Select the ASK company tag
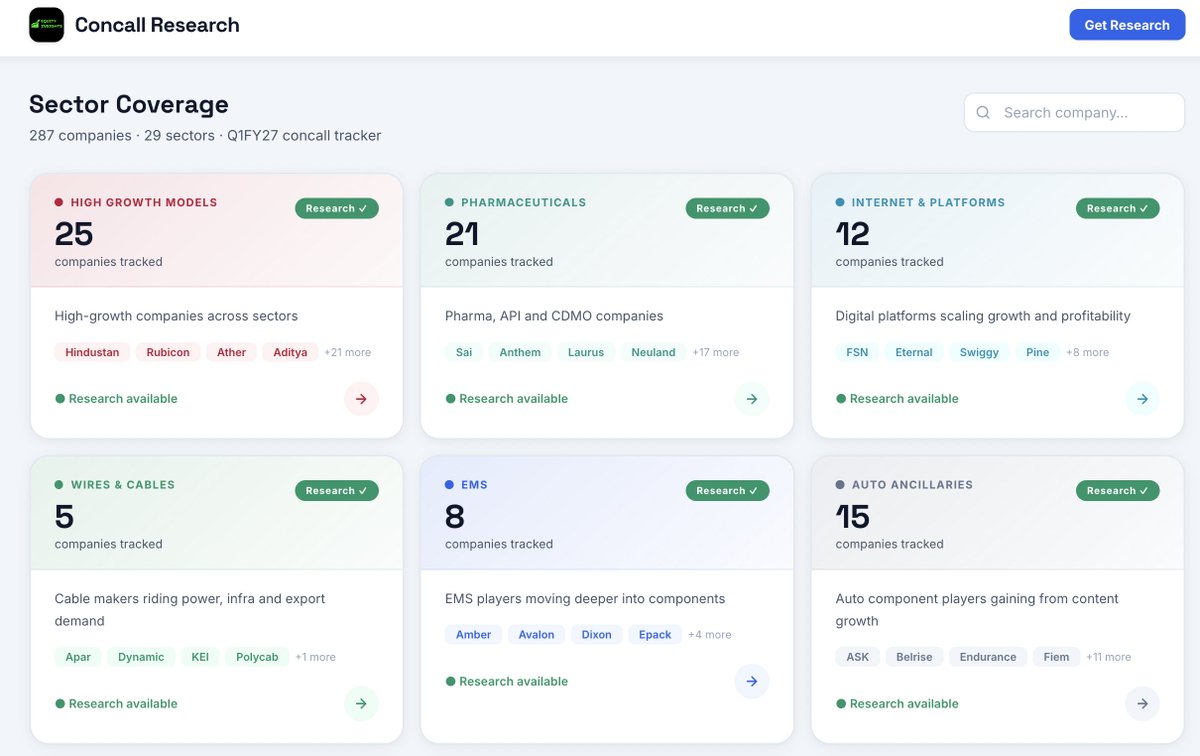This screenshot has width=1200, height=756. coord(858,657)
